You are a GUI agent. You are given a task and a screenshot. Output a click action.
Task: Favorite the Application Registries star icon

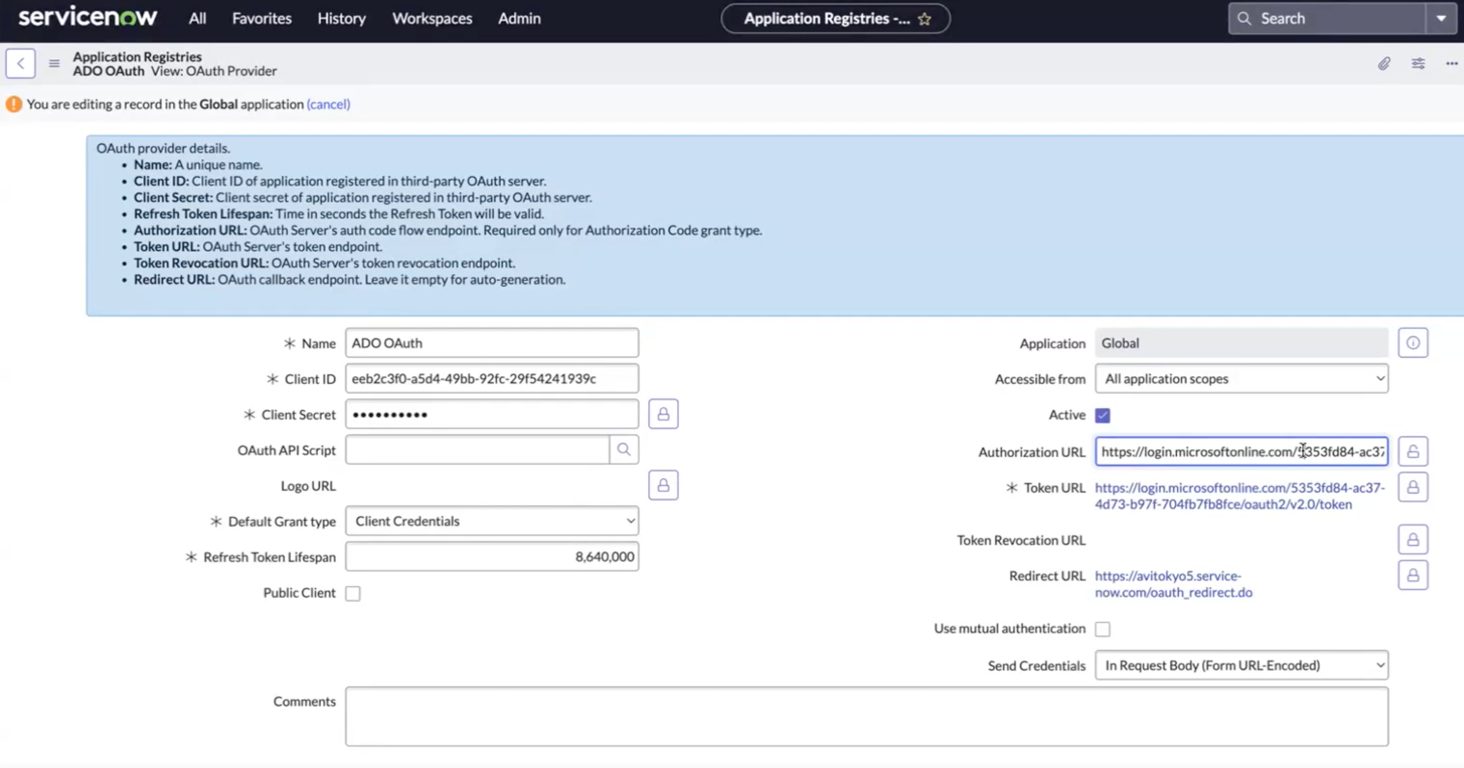[925, 19]
